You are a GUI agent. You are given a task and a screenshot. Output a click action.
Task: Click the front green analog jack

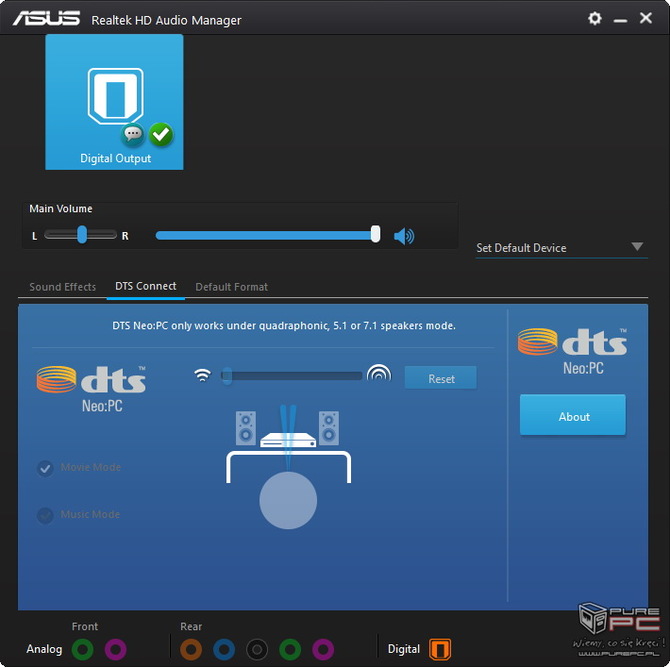(82, 649)
